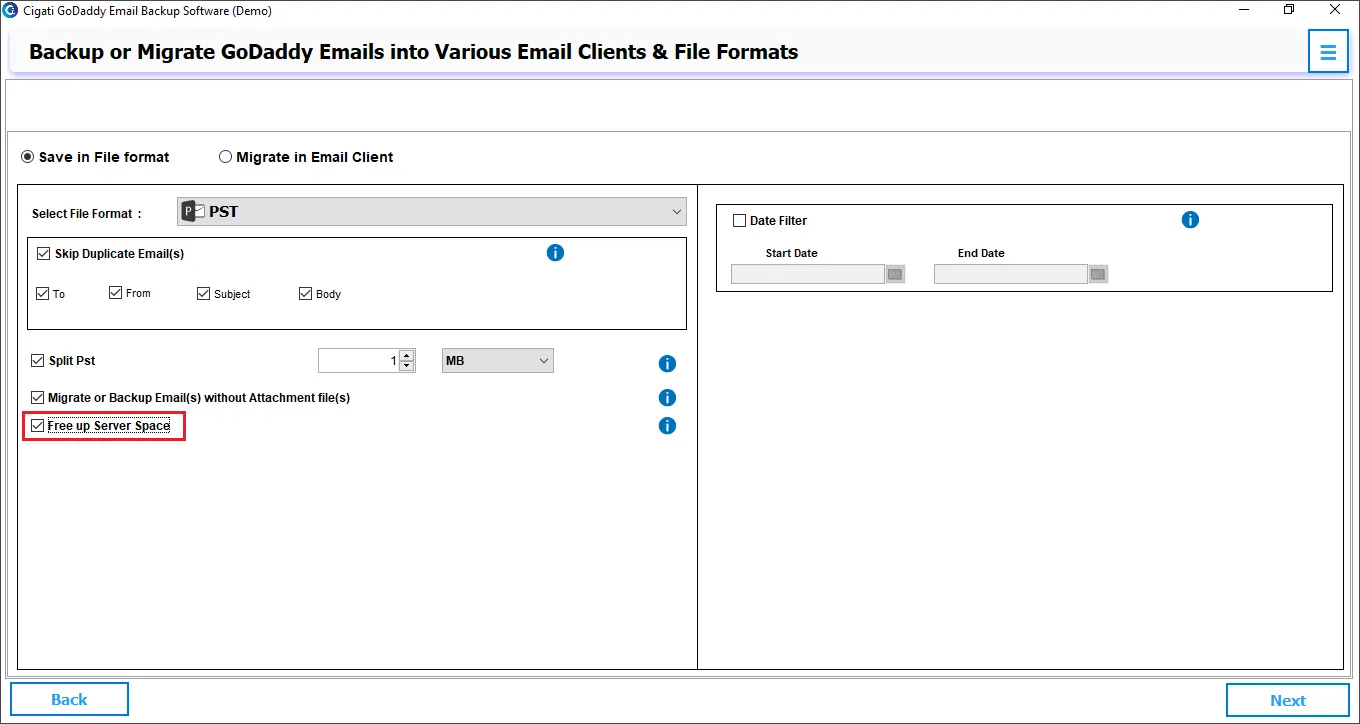Open the MB size unit dropdown
Image resolution: width=1360 pixels, height=724 pixels.
[498, 361]
